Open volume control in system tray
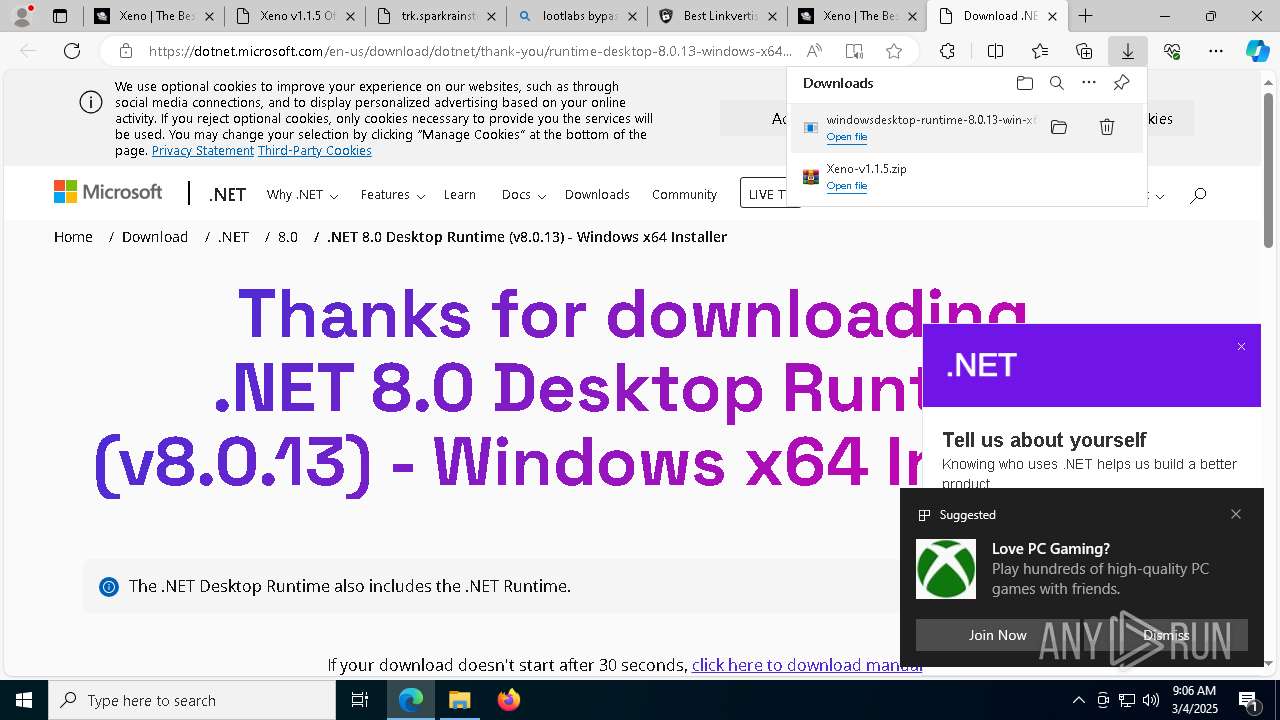Viewport: 1280px width, 720px height. coord(1150,700)
